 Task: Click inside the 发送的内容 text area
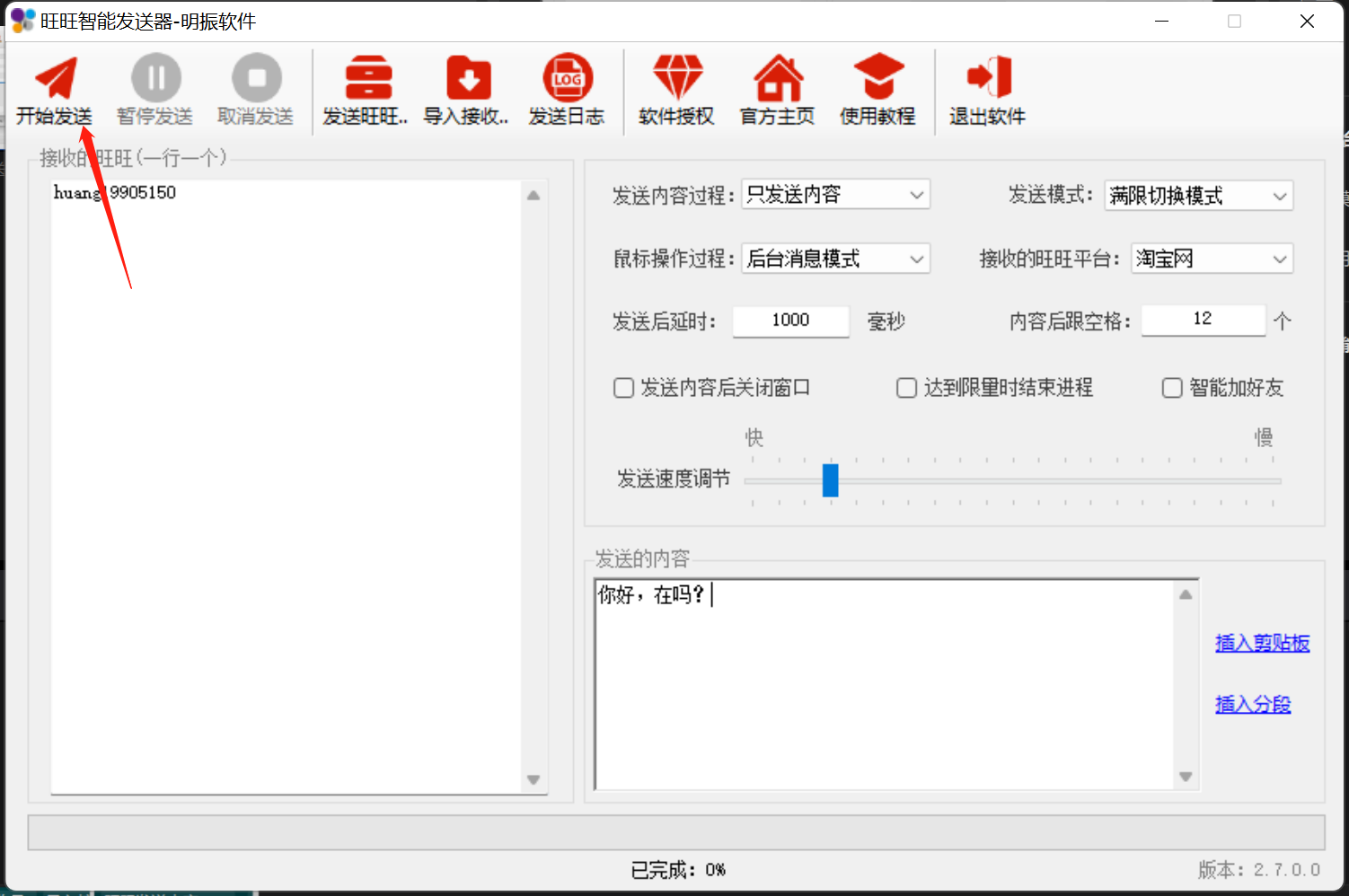886,684
